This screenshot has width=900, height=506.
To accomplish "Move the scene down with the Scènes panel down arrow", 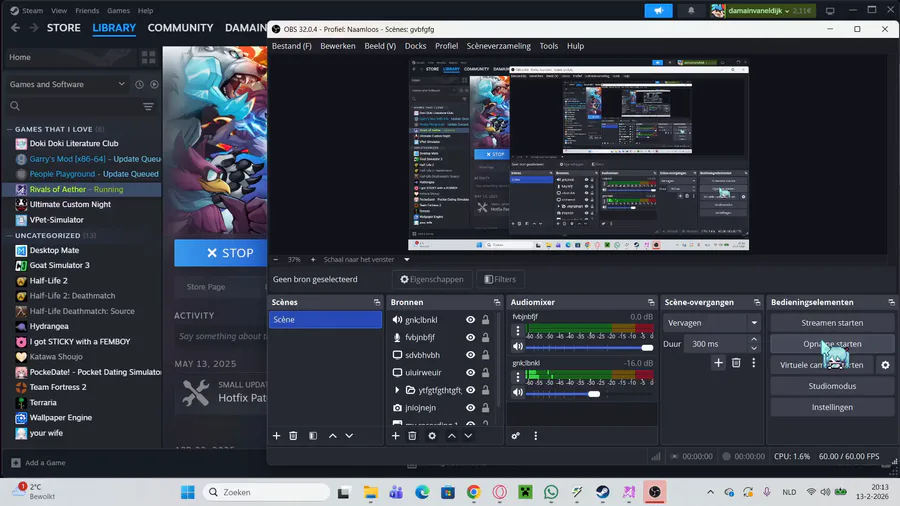I will (349, 436).
